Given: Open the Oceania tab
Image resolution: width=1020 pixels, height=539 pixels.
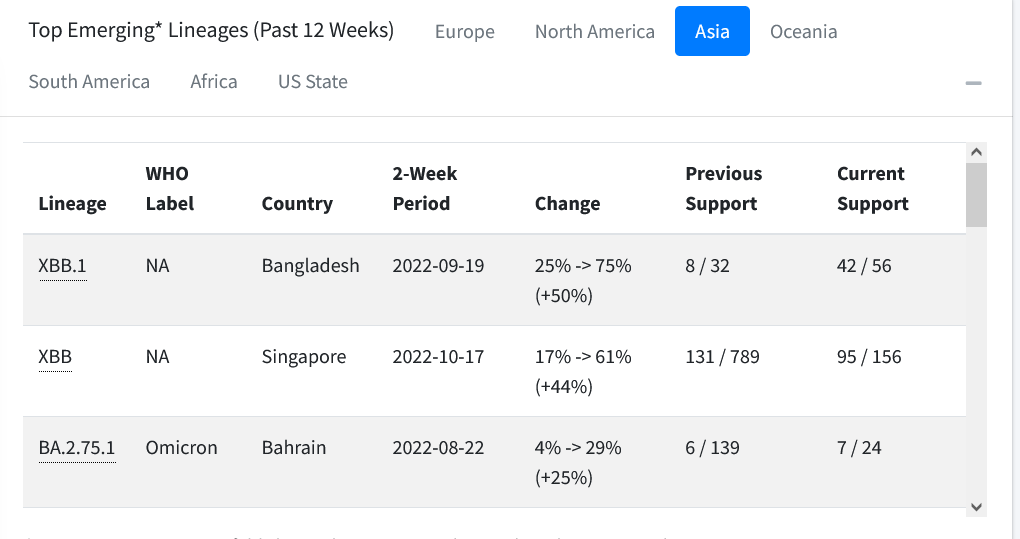Looking at the screenshot, I should coord(803,31).
